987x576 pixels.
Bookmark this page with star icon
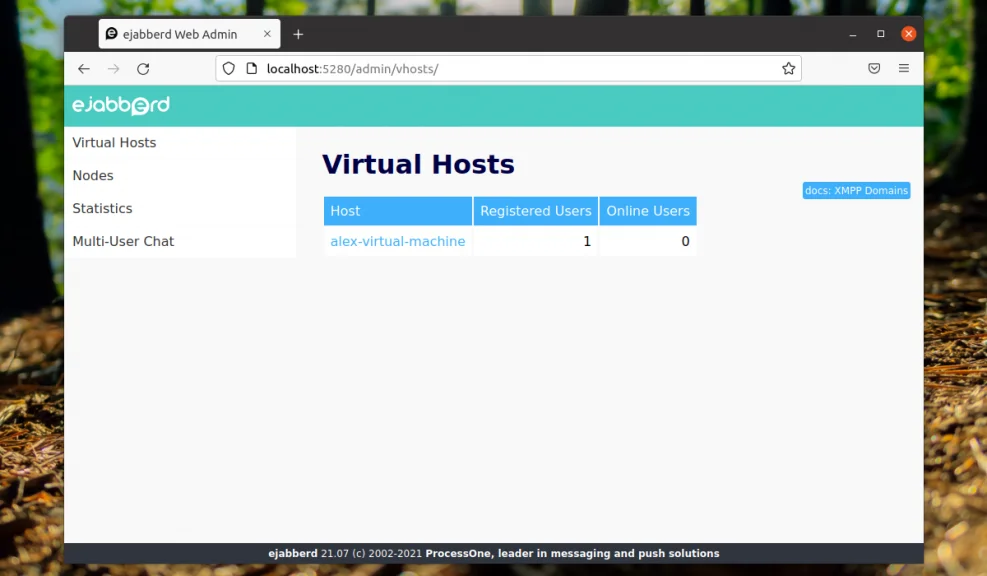click(x=788, y=69)
